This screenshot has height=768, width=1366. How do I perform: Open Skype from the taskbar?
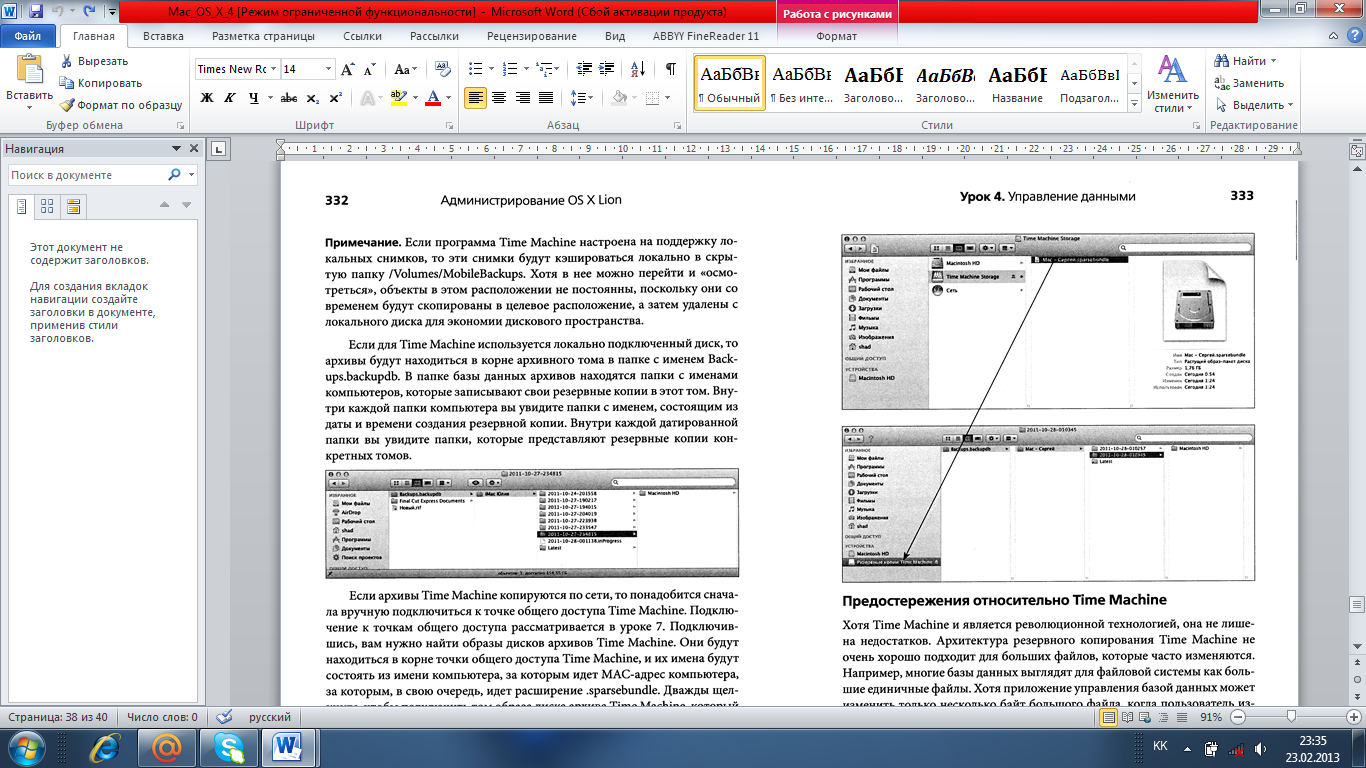point(229,747)
